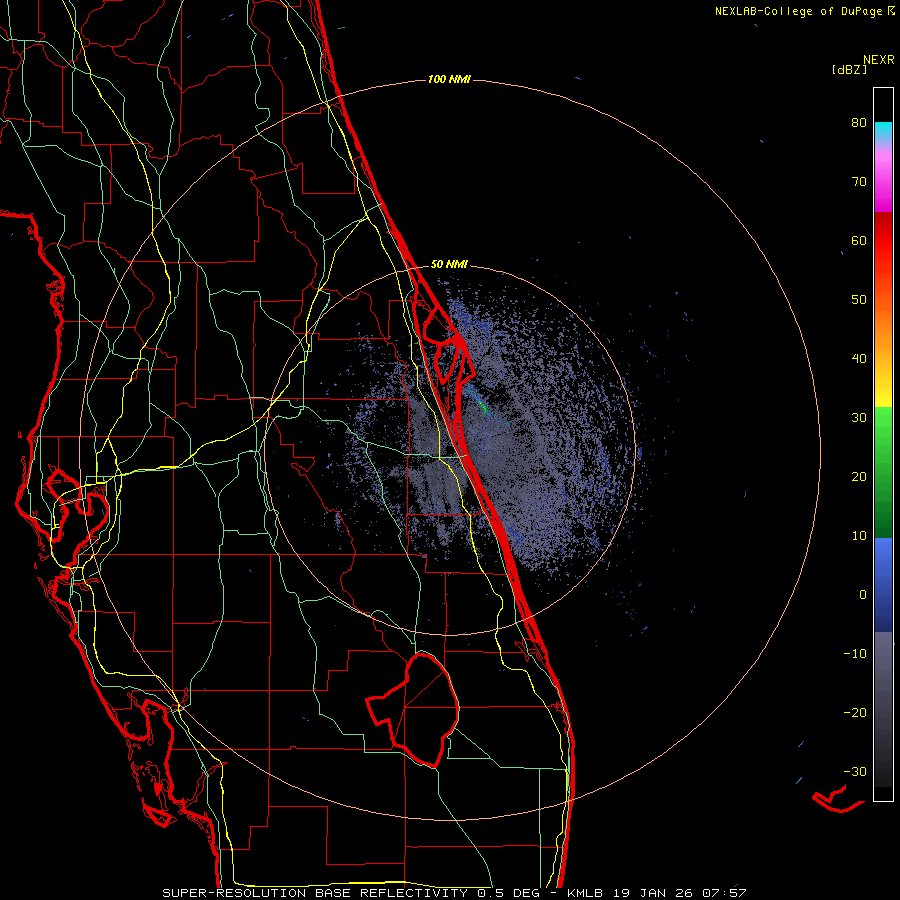Image resolution: width=900 pixels, height=900 pixels.
Task: Click the 100 NMI range ring label
Action: [x=449, y=79]
